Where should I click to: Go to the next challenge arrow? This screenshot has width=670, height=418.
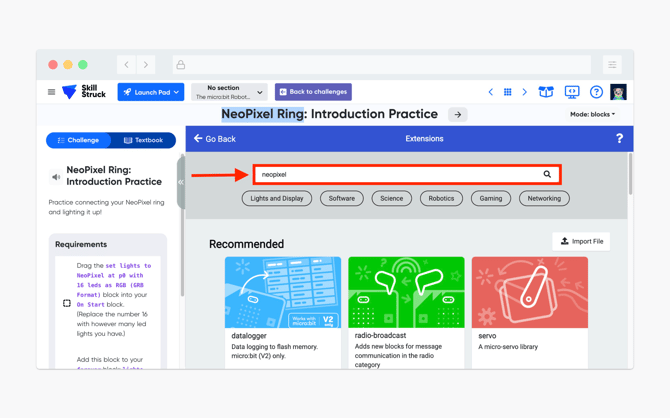click(525, 92)
